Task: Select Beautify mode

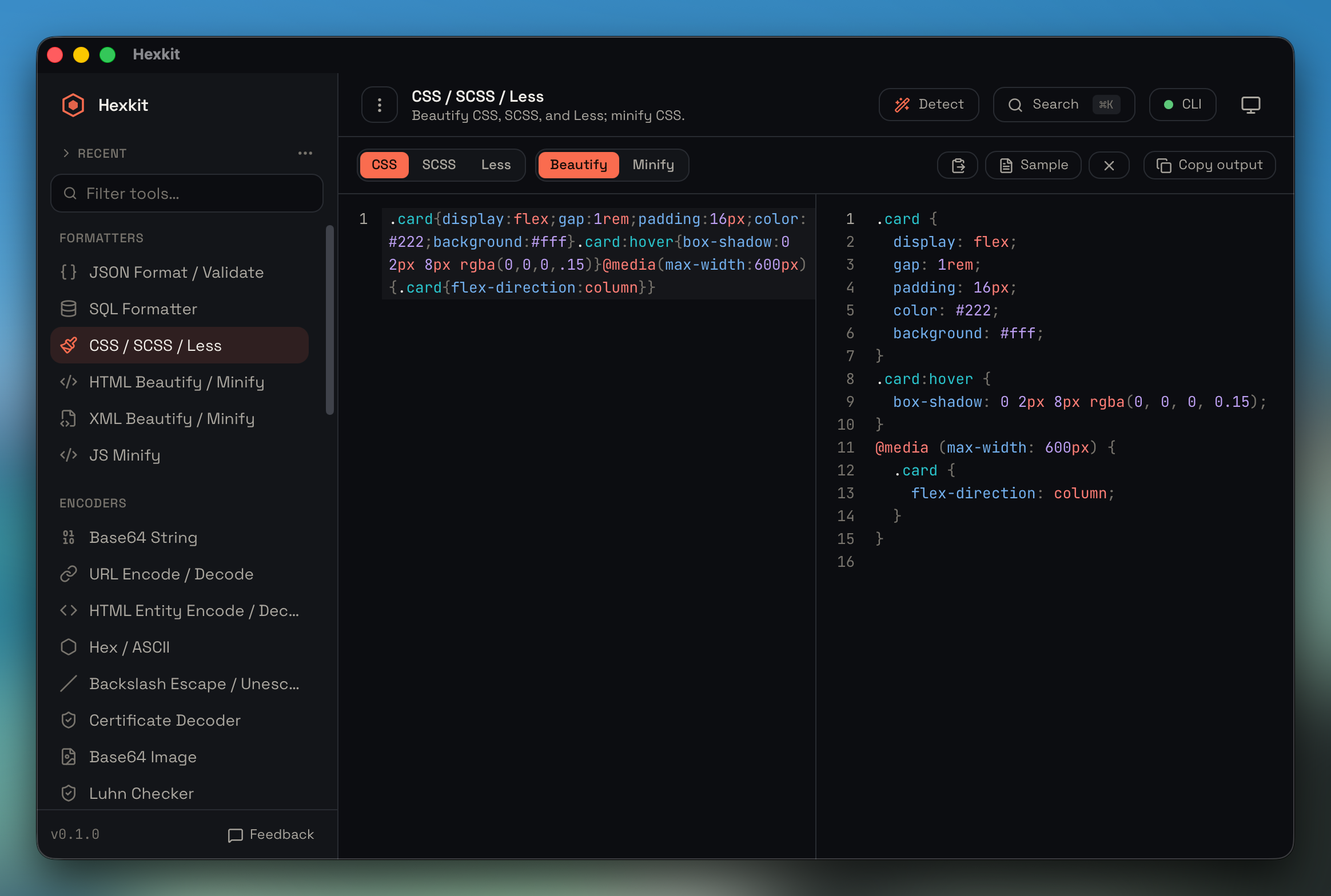Action: point(579,165)
